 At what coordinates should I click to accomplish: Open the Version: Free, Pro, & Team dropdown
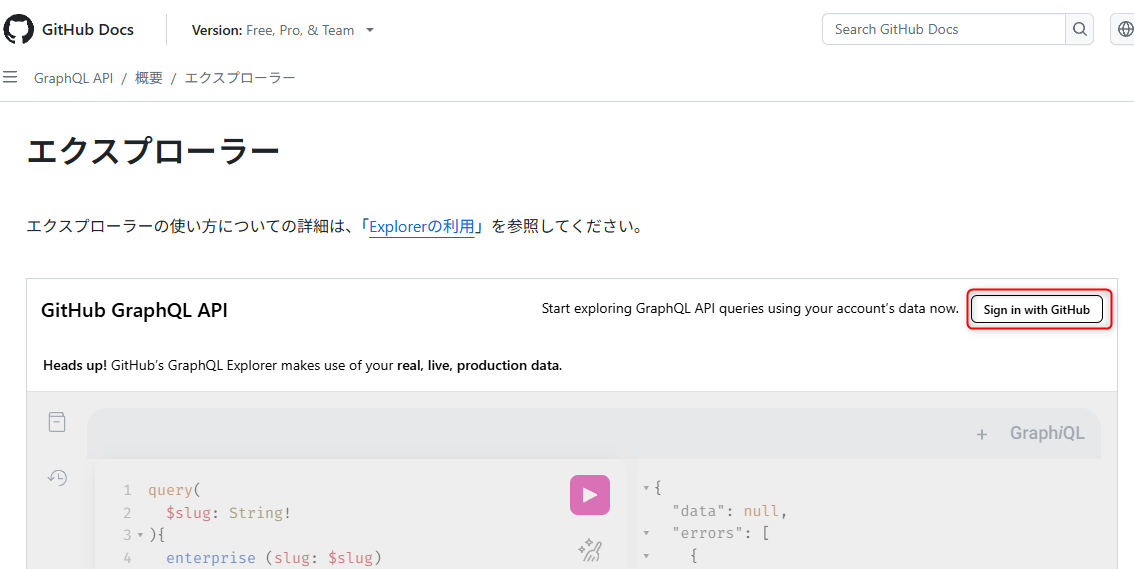pos(283,30)
